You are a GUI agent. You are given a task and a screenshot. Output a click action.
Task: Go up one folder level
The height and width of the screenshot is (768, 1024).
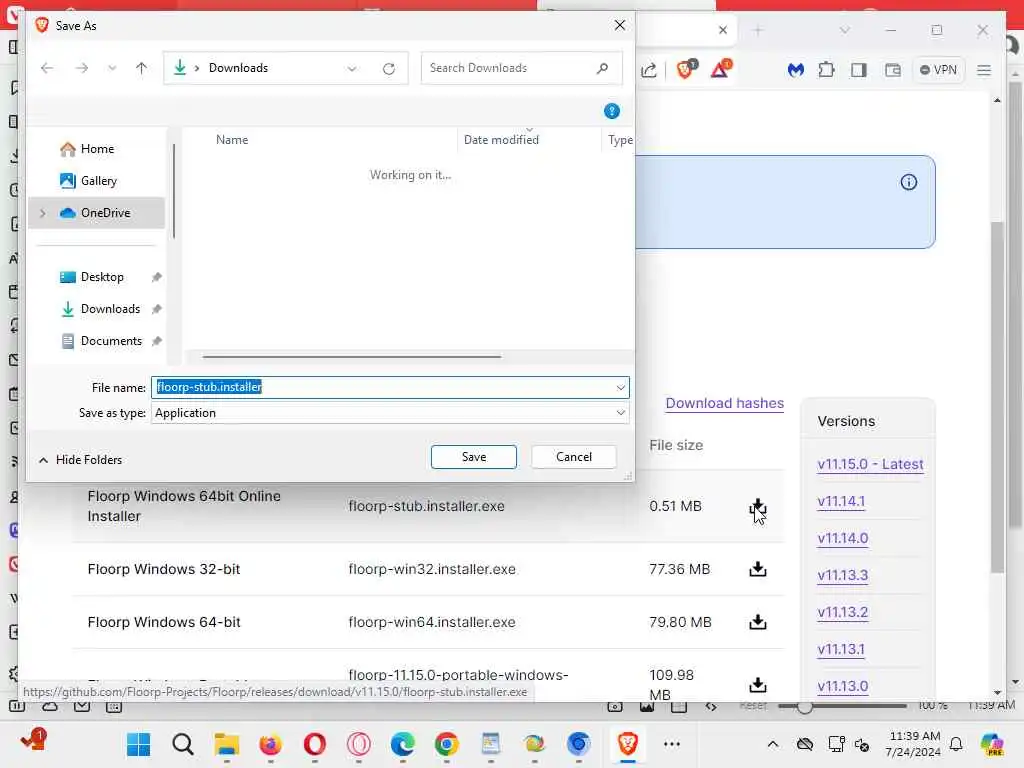tap(142, 68)
